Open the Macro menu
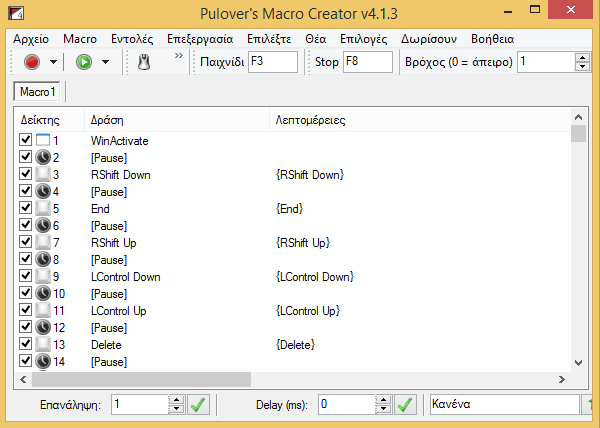The image size is (600, 428). coord(80,39)
